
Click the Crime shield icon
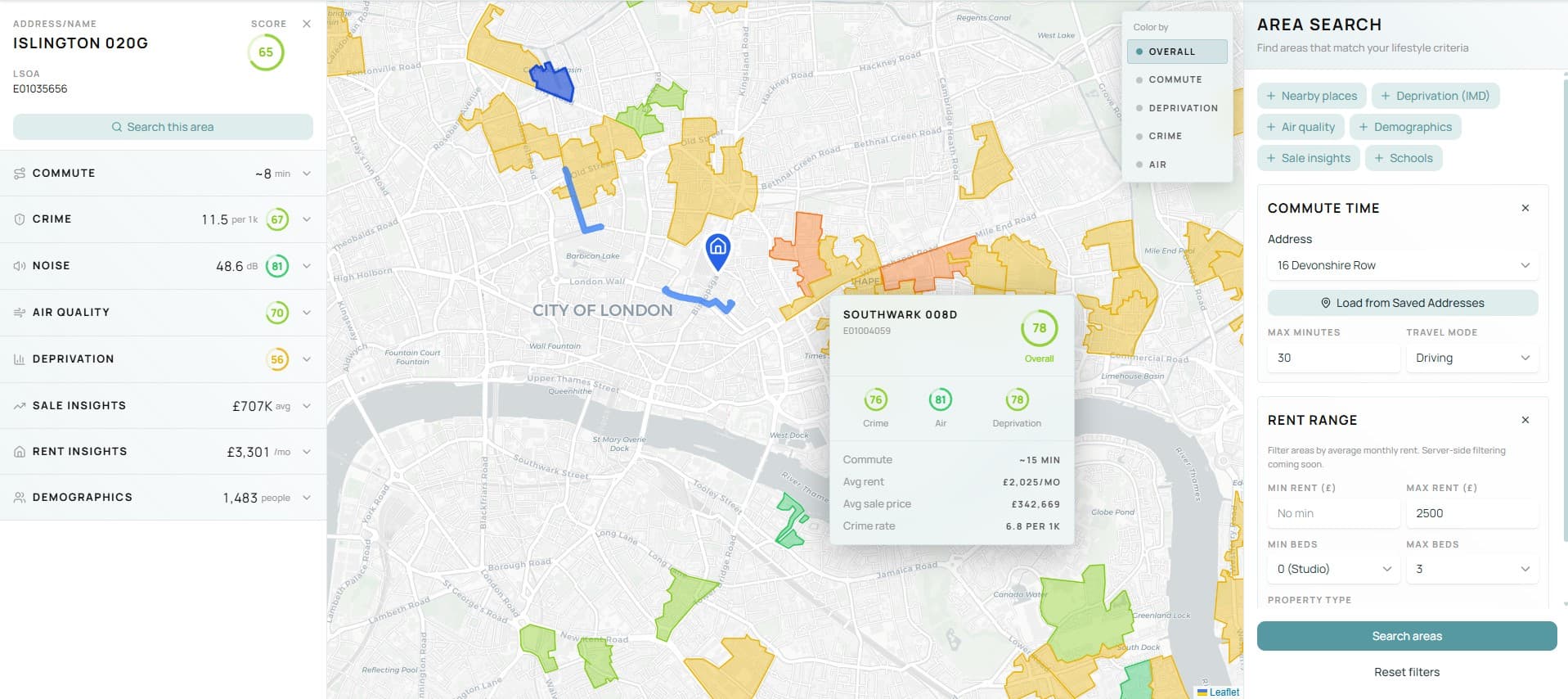[20, 219]
